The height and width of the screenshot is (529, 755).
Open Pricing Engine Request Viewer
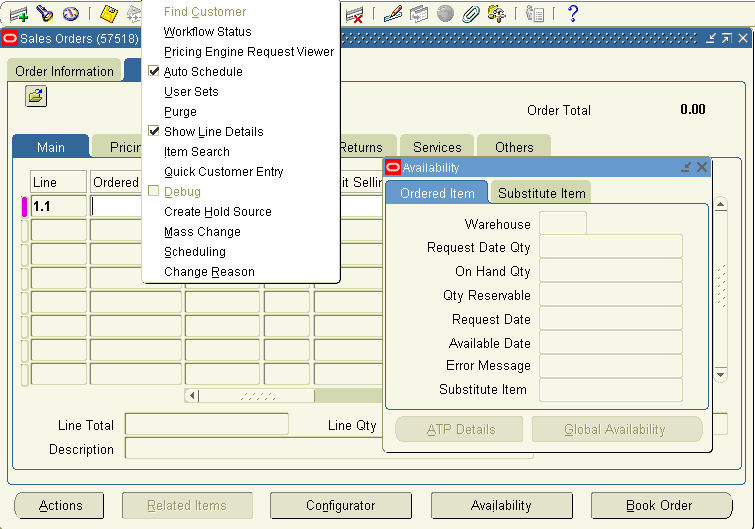(249, 52)
